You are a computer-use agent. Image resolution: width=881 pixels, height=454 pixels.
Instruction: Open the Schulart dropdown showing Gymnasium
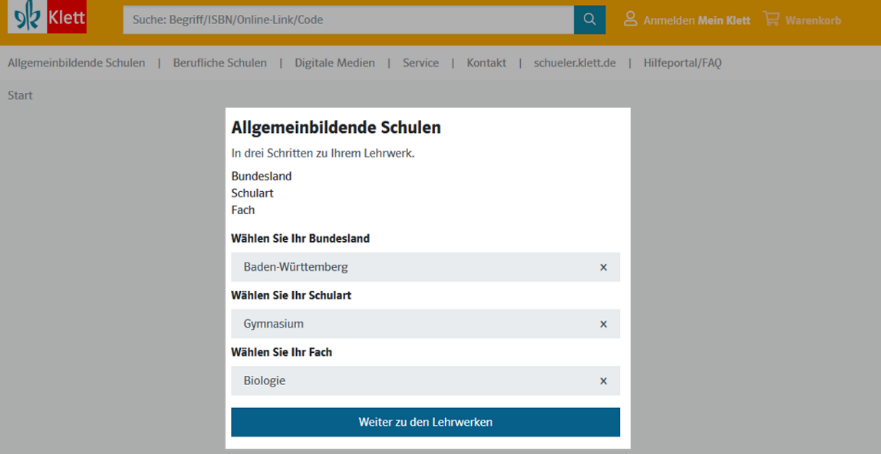tap(410, 324)
